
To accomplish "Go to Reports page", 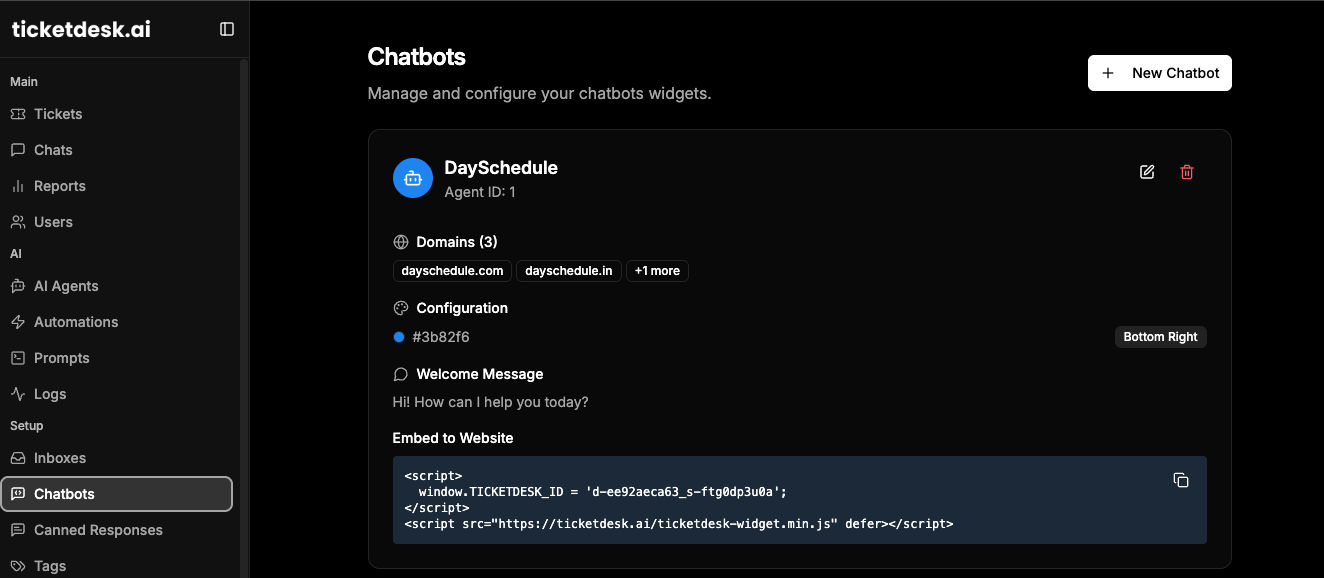I will [59, 186].
